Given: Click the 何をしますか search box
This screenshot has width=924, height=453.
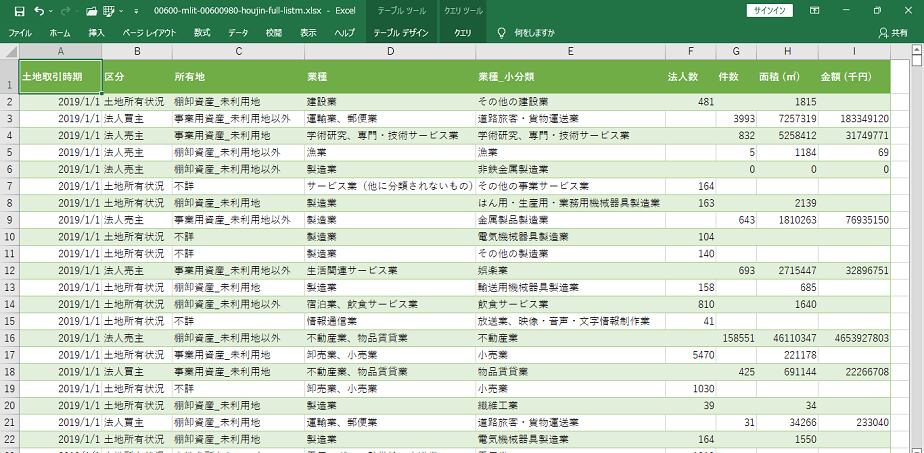Looking at the screenshot, I should 534,33.
